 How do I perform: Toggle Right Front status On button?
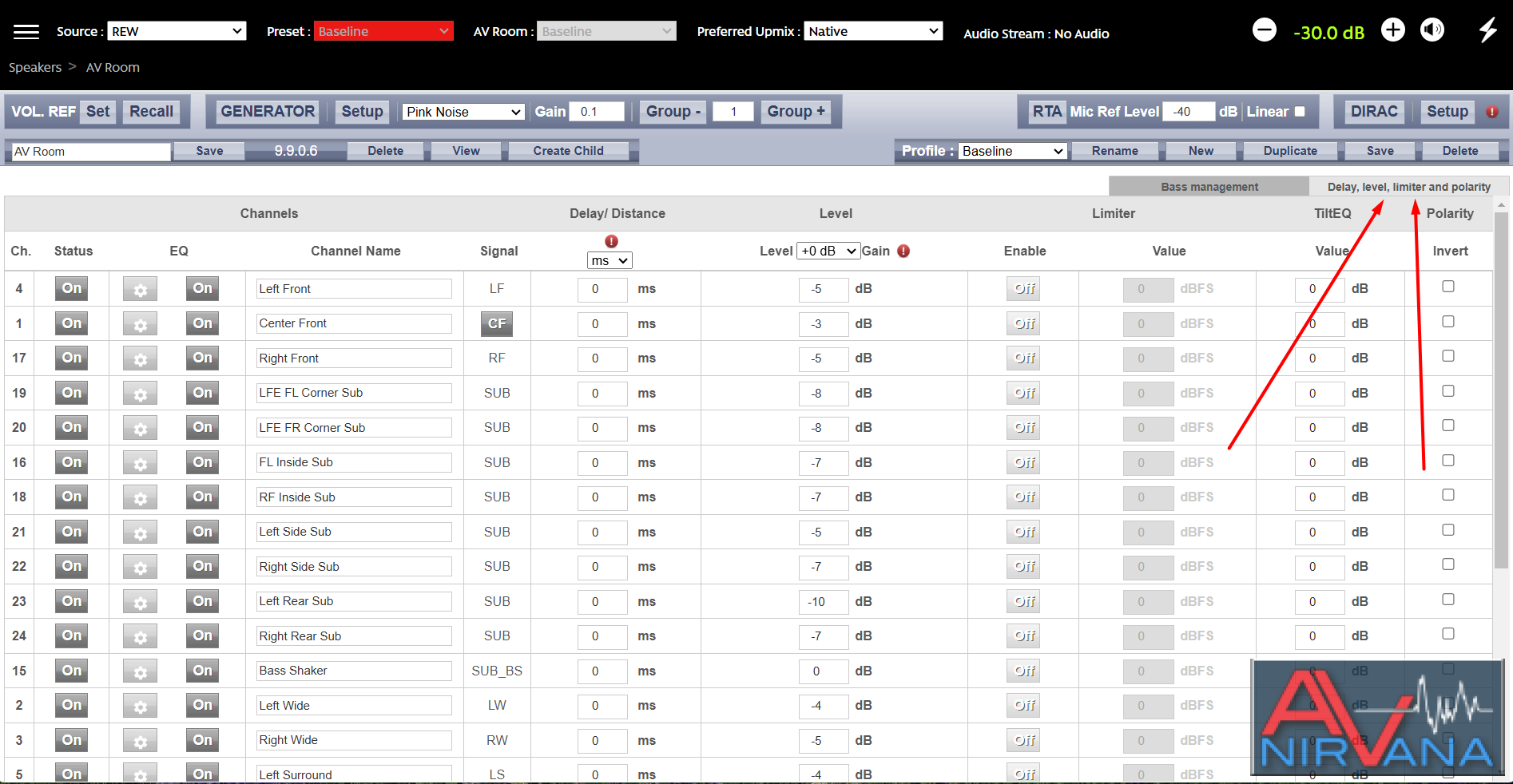coord(71,358)
